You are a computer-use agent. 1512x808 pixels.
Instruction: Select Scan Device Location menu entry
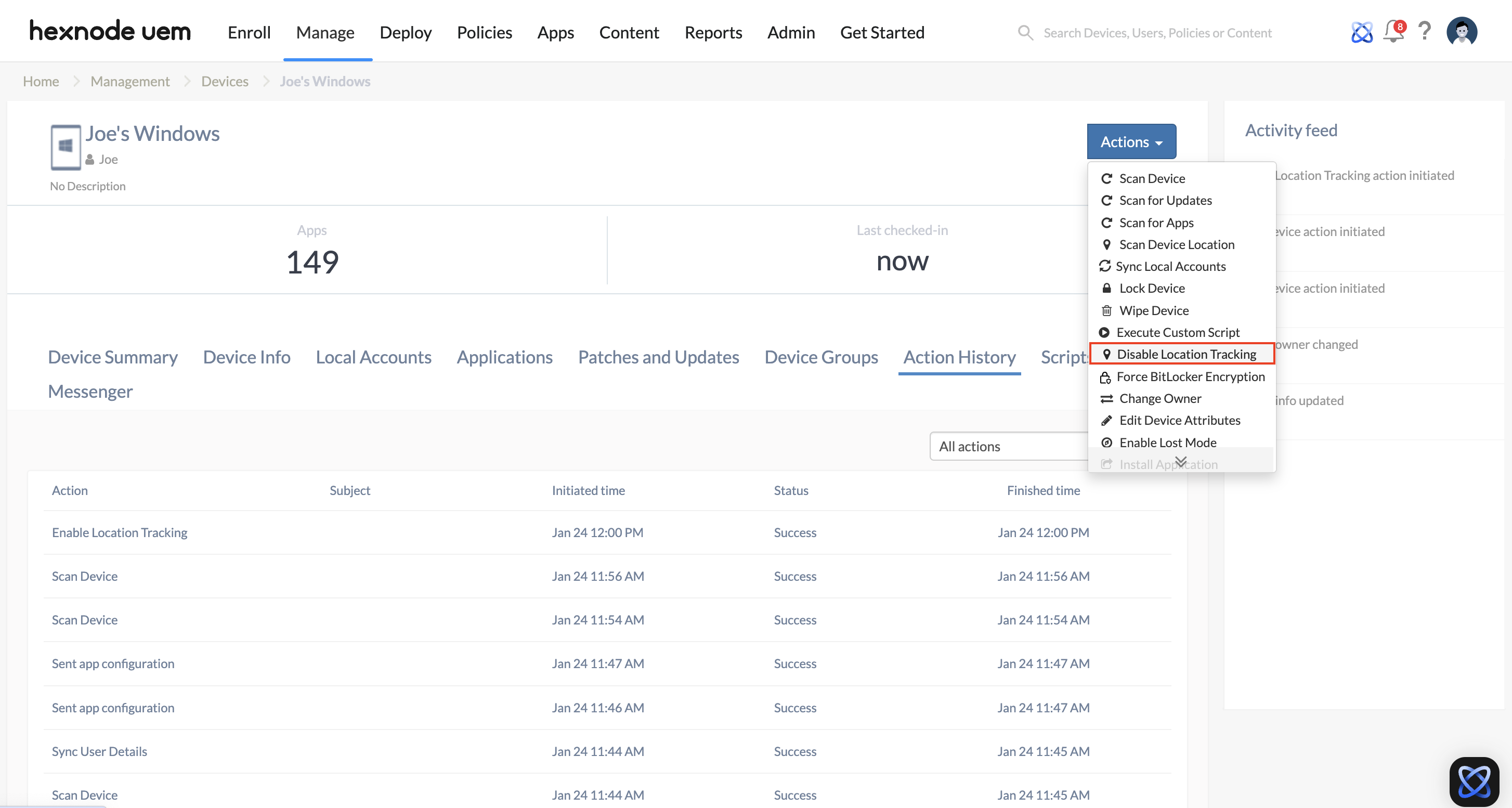pos(1176,244)
